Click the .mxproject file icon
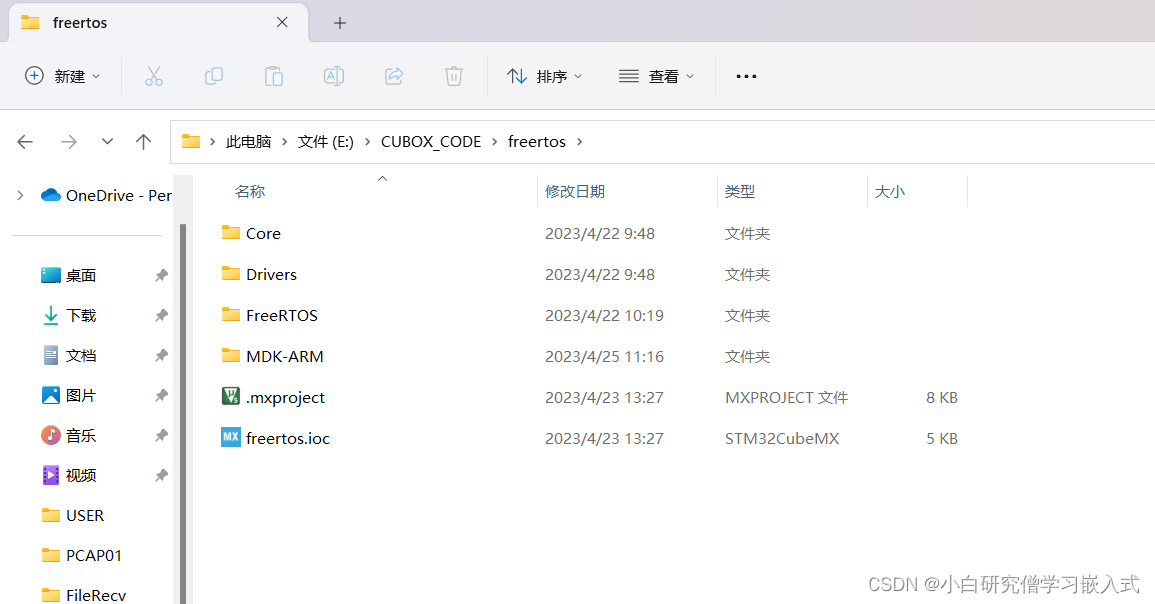 pos(231,396)
